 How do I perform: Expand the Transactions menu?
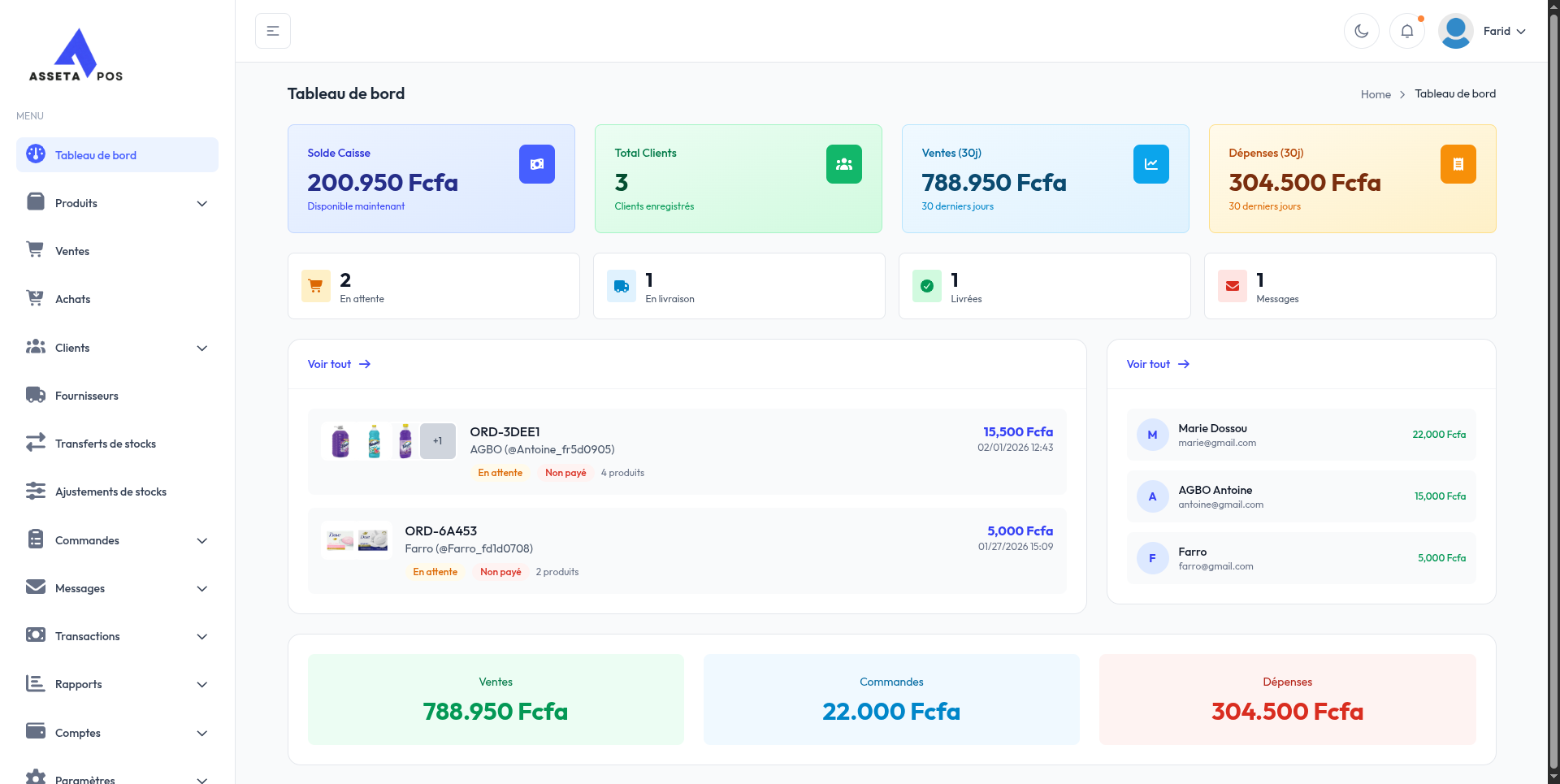pos(201,636)
